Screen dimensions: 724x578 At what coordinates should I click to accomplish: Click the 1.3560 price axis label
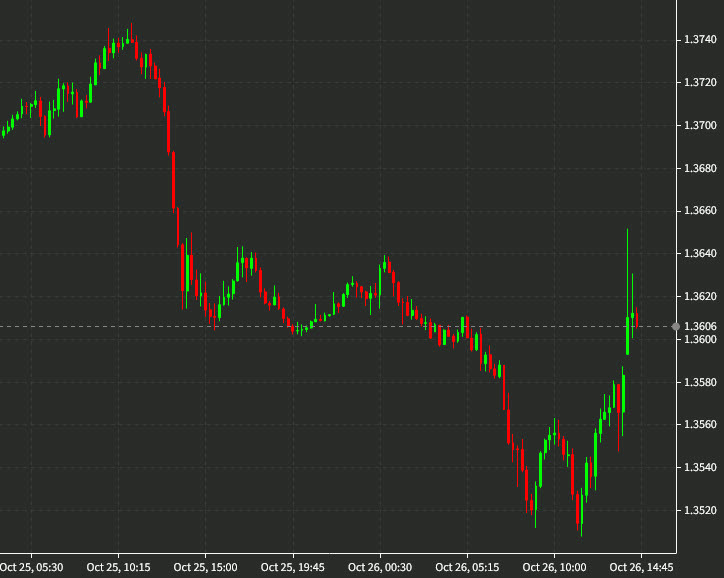click(x=700, y=425)
